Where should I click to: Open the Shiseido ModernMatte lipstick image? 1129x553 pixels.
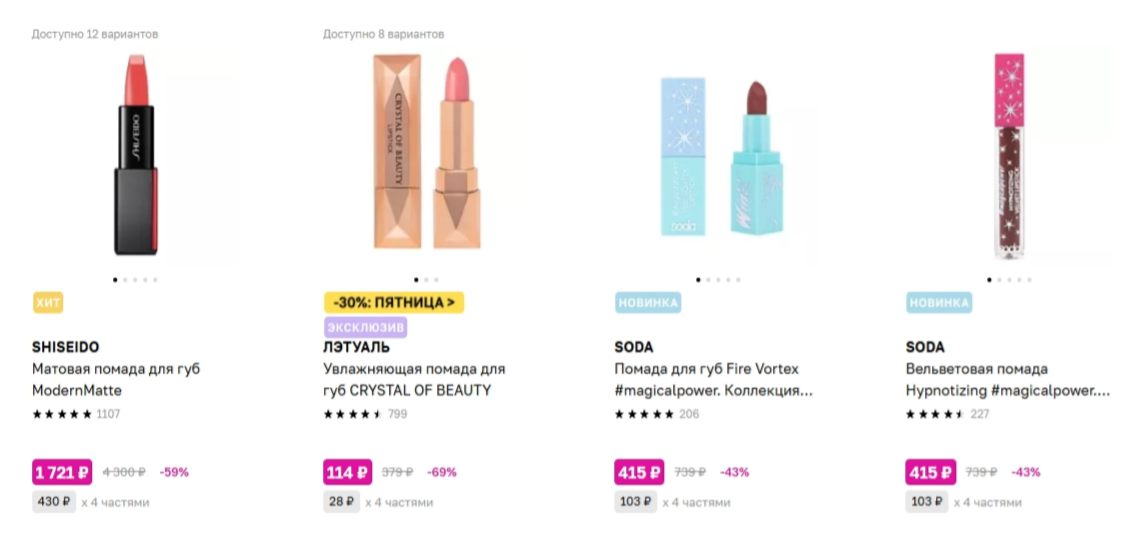pos(135,155)
